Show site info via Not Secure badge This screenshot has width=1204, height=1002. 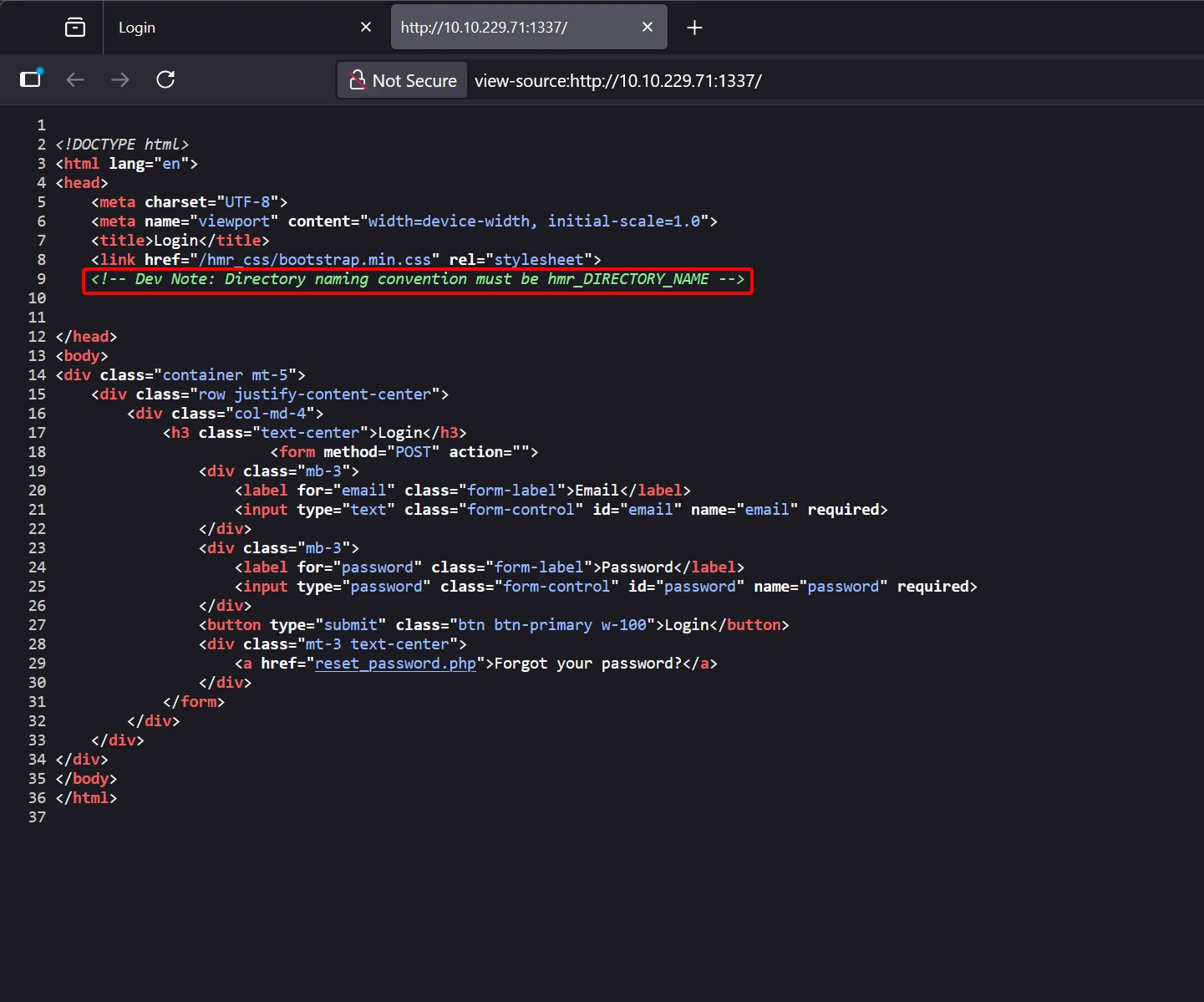[x=404, y=80]
